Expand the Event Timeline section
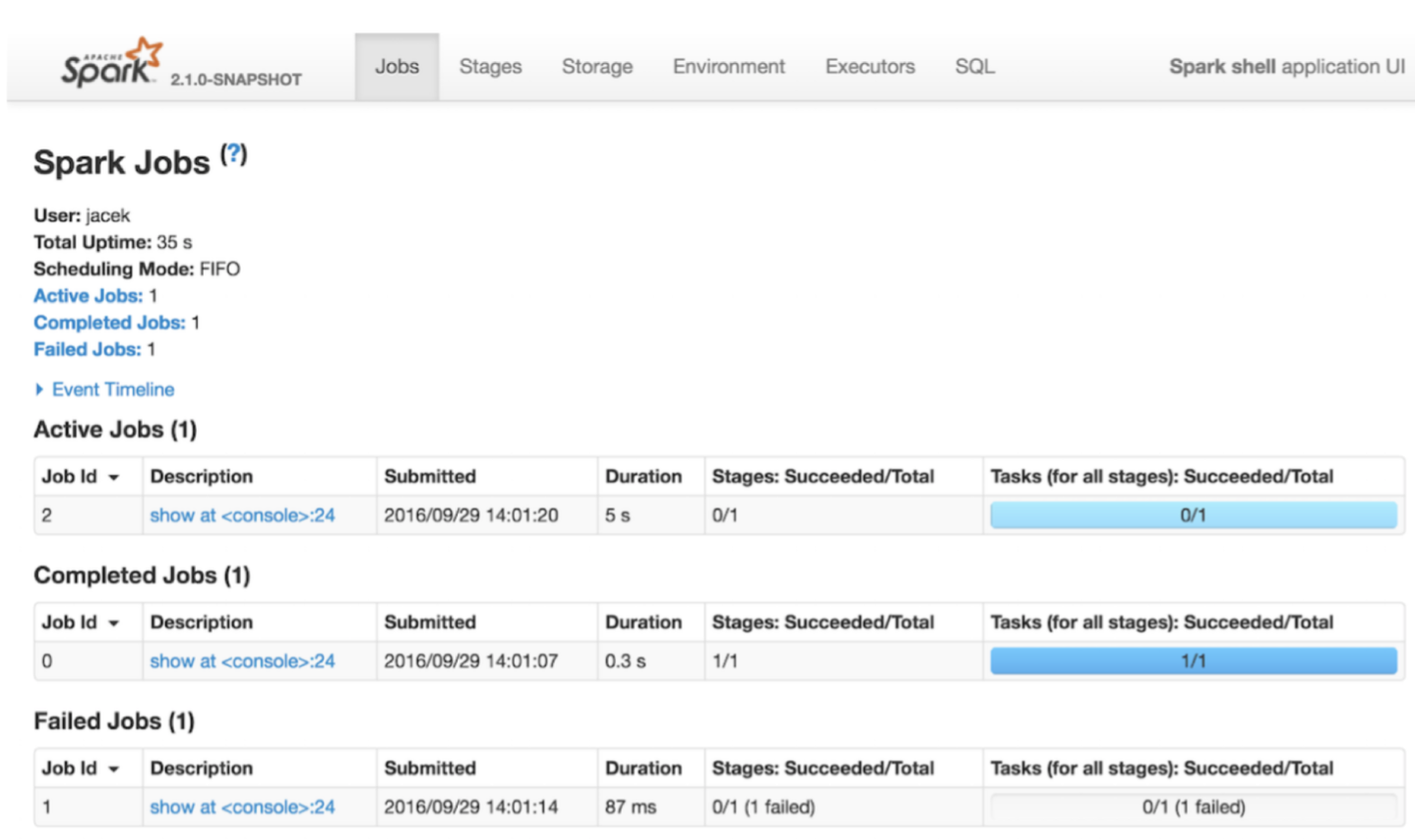1415x840 pixels. (104, 390)
